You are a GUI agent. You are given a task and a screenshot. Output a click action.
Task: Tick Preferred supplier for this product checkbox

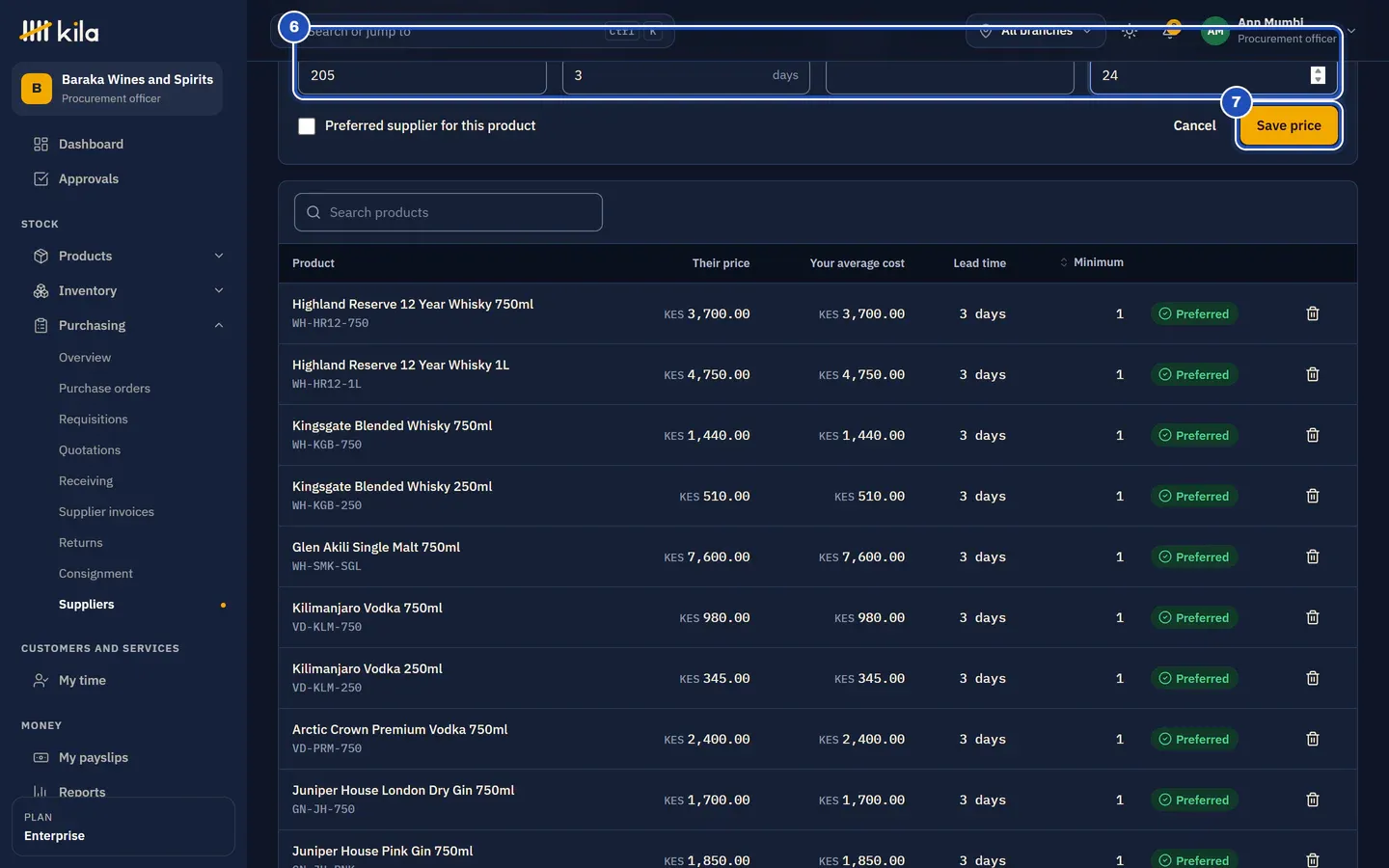coord(307,126)
